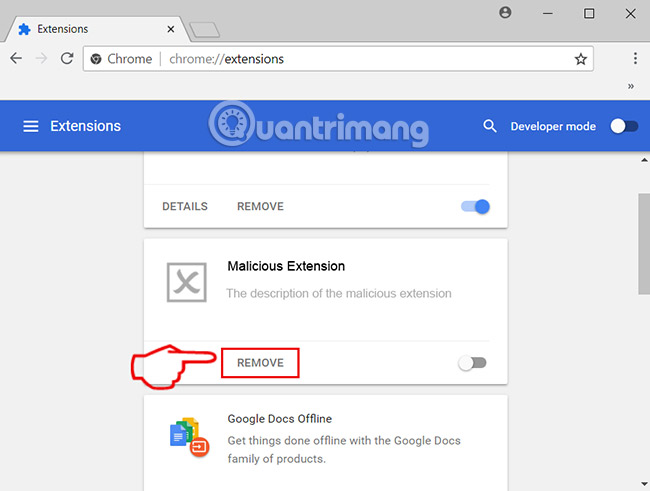Viewport: 650px width, 491px height.
Task: Maximize the Chrome window
Action: click(x=589, y=13)
